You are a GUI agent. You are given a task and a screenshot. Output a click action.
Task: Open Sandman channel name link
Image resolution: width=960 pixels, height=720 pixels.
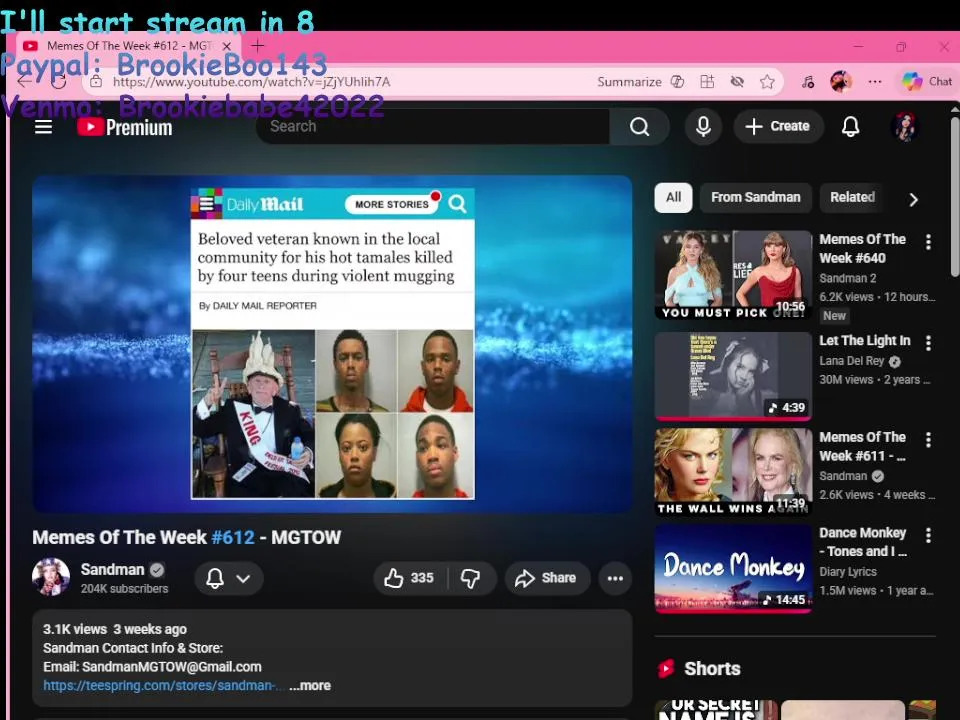point(113,569)
